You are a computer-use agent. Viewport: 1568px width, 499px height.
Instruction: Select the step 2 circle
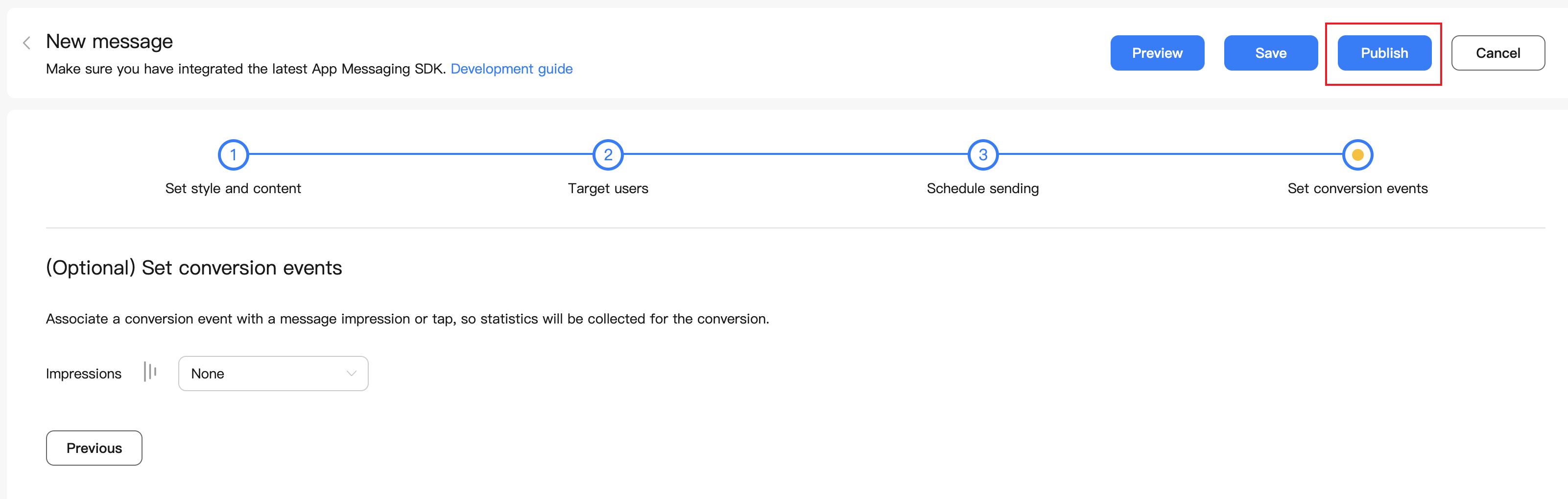coord(608,155)
